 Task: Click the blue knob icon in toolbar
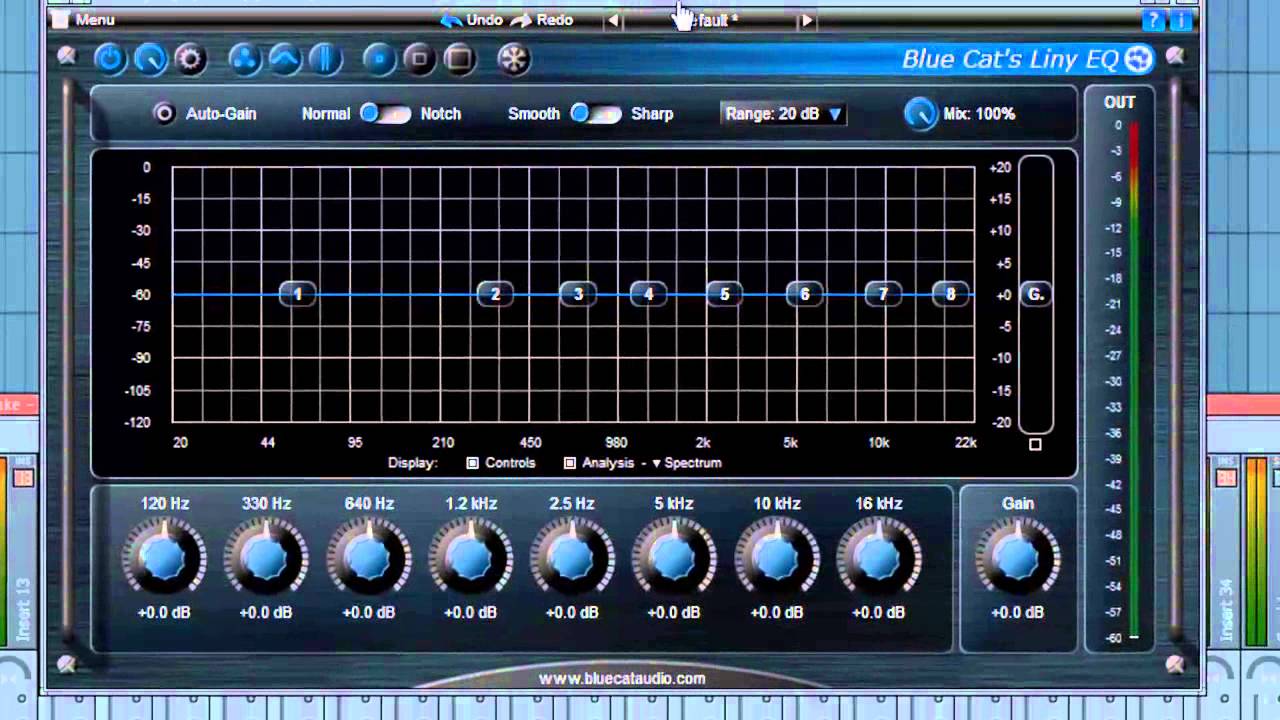(x=150, y=59)
